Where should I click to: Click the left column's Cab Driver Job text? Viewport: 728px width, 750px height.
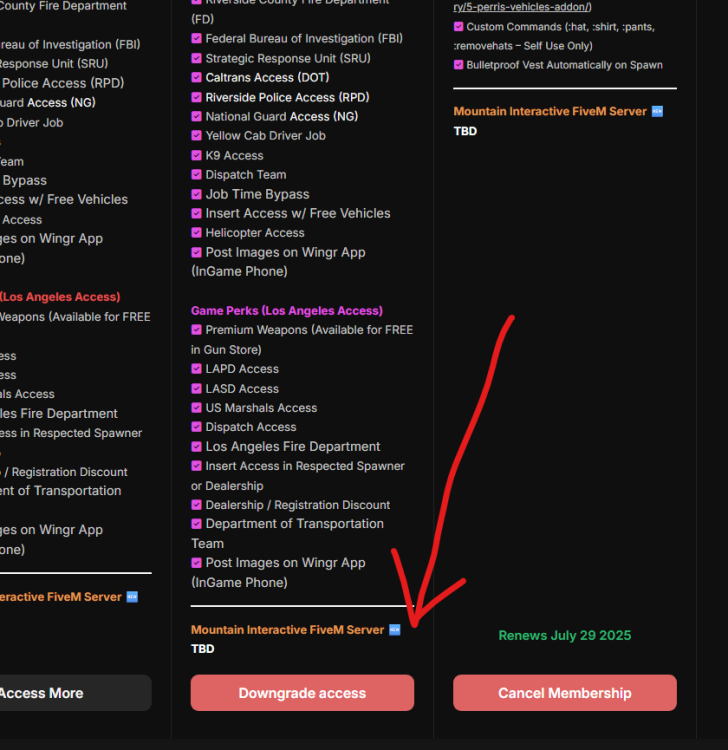tap(32, 122)
